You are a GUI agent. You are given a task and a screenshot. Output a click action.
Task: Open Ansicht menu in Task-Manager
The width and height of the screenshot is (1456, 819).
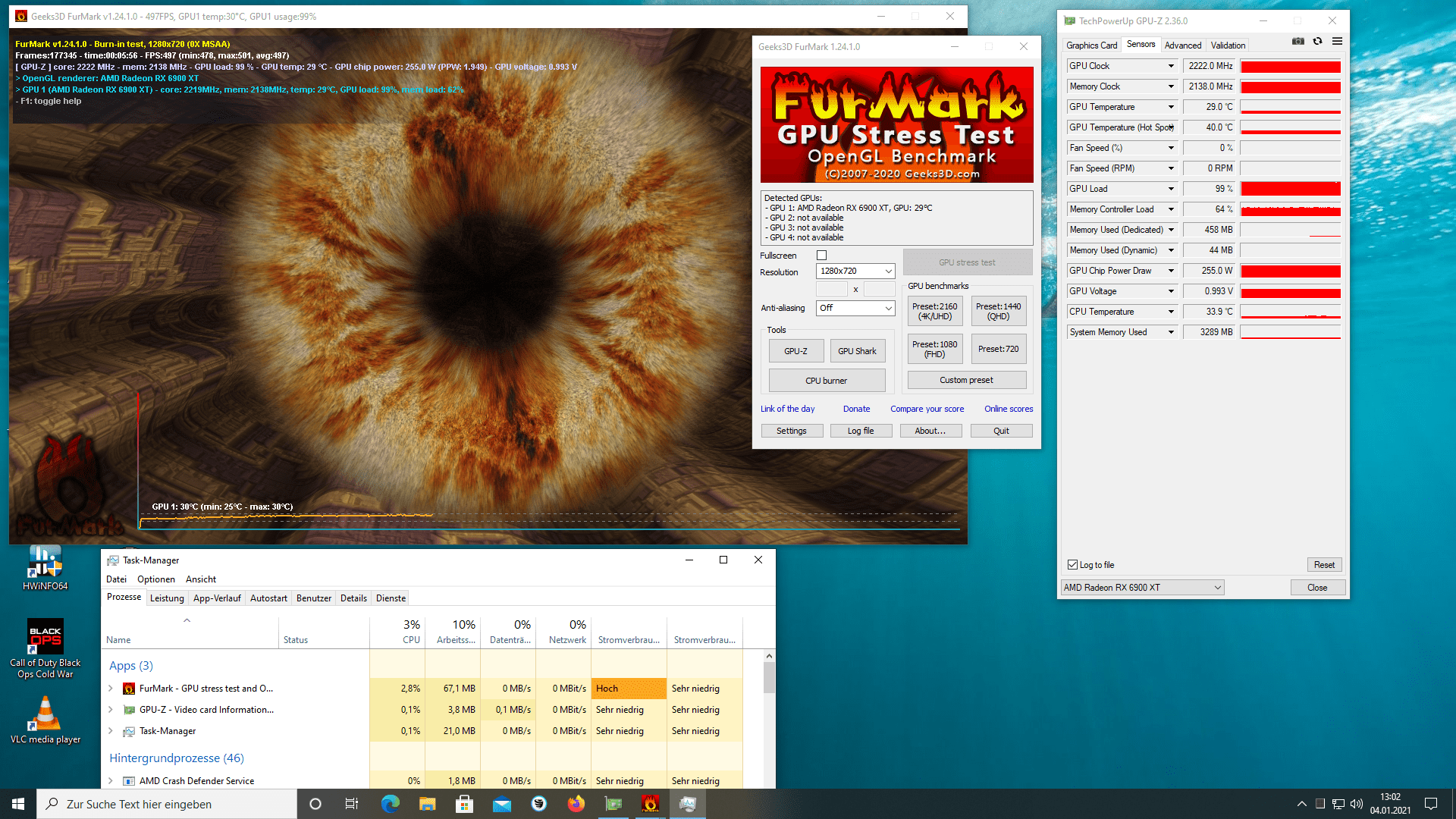click(201, 579)
